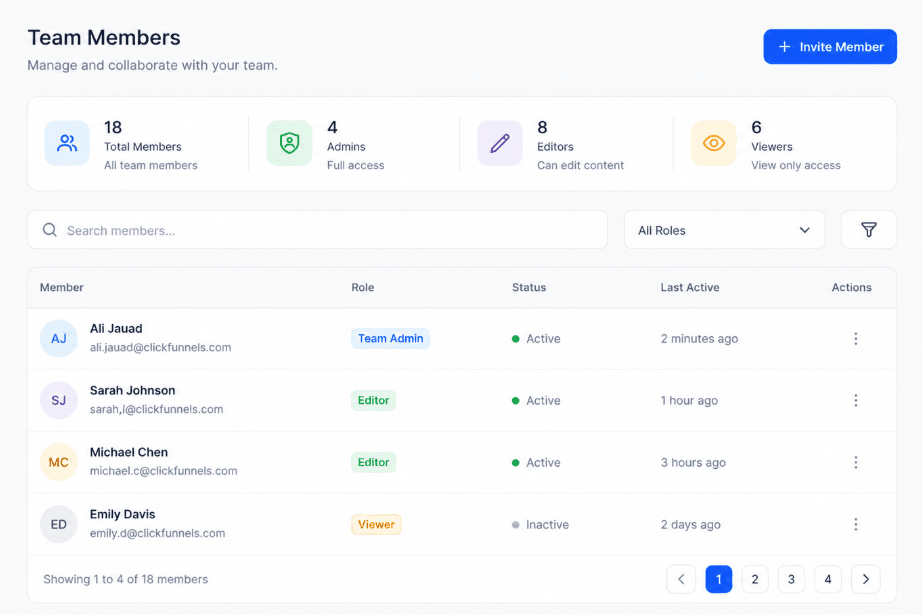This screenshot has height=615, width=923.
Task: Click the SJ avatar
Action: pyautogui.click(x=59, y=400)
